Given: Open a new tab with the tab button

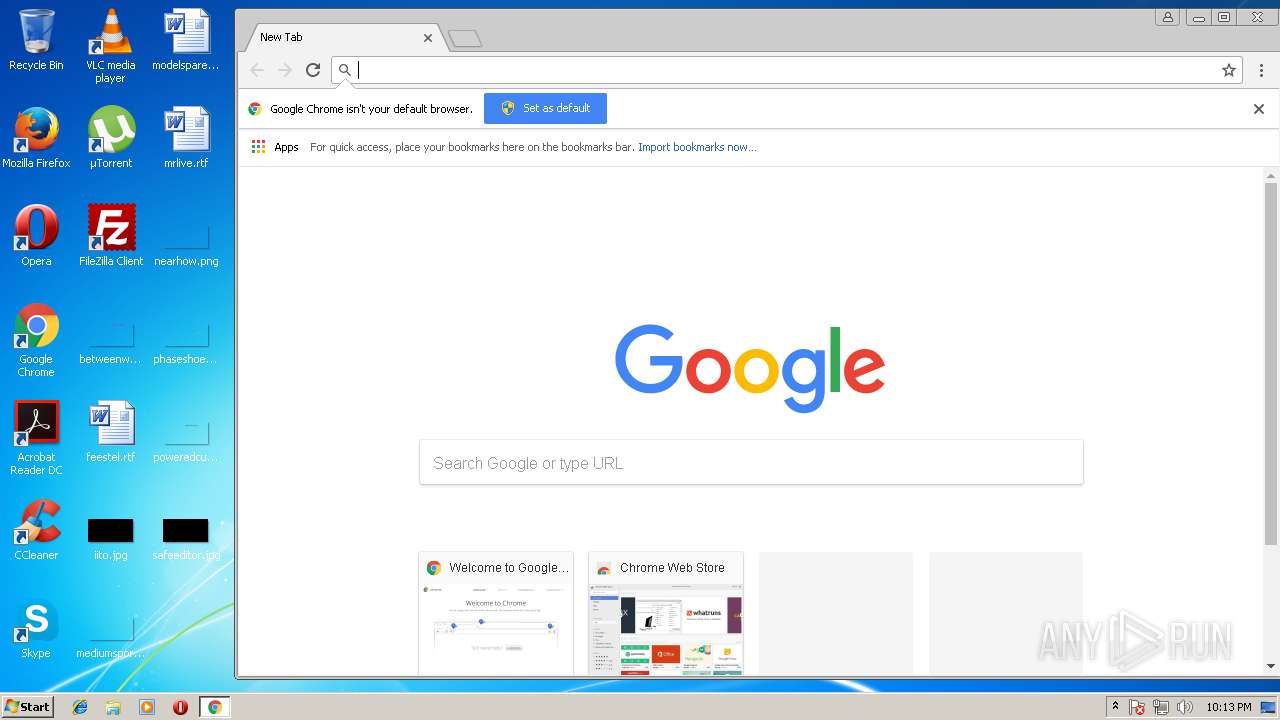Looking at the screenshot, I should click(x=465, y=39).
